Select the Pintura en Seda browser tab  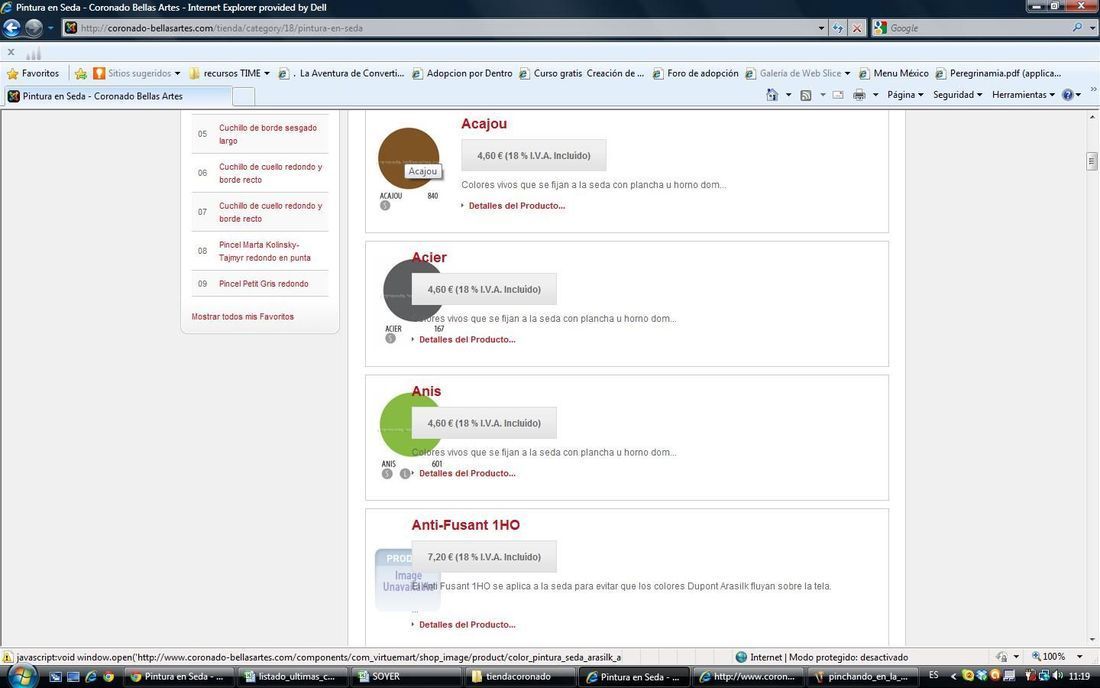pyautogui.click(x=117, y=96)
